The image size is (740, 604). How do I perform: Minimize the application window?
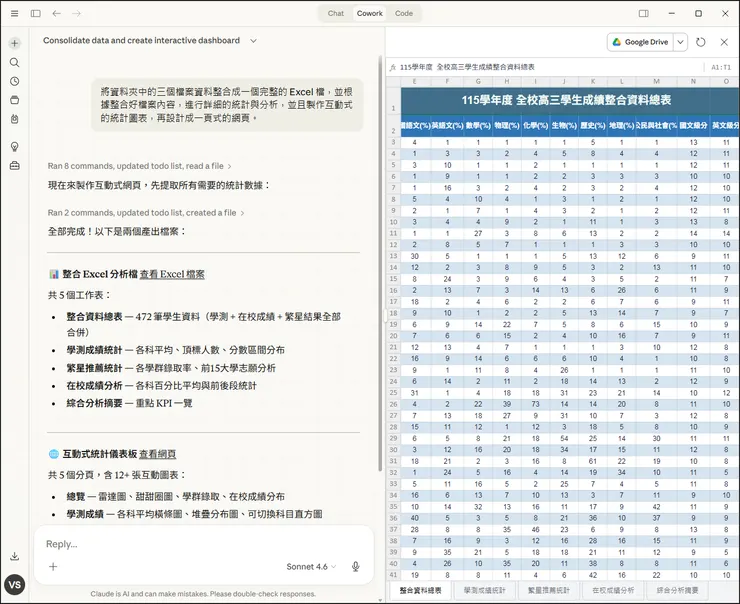[x=672, y=13]
